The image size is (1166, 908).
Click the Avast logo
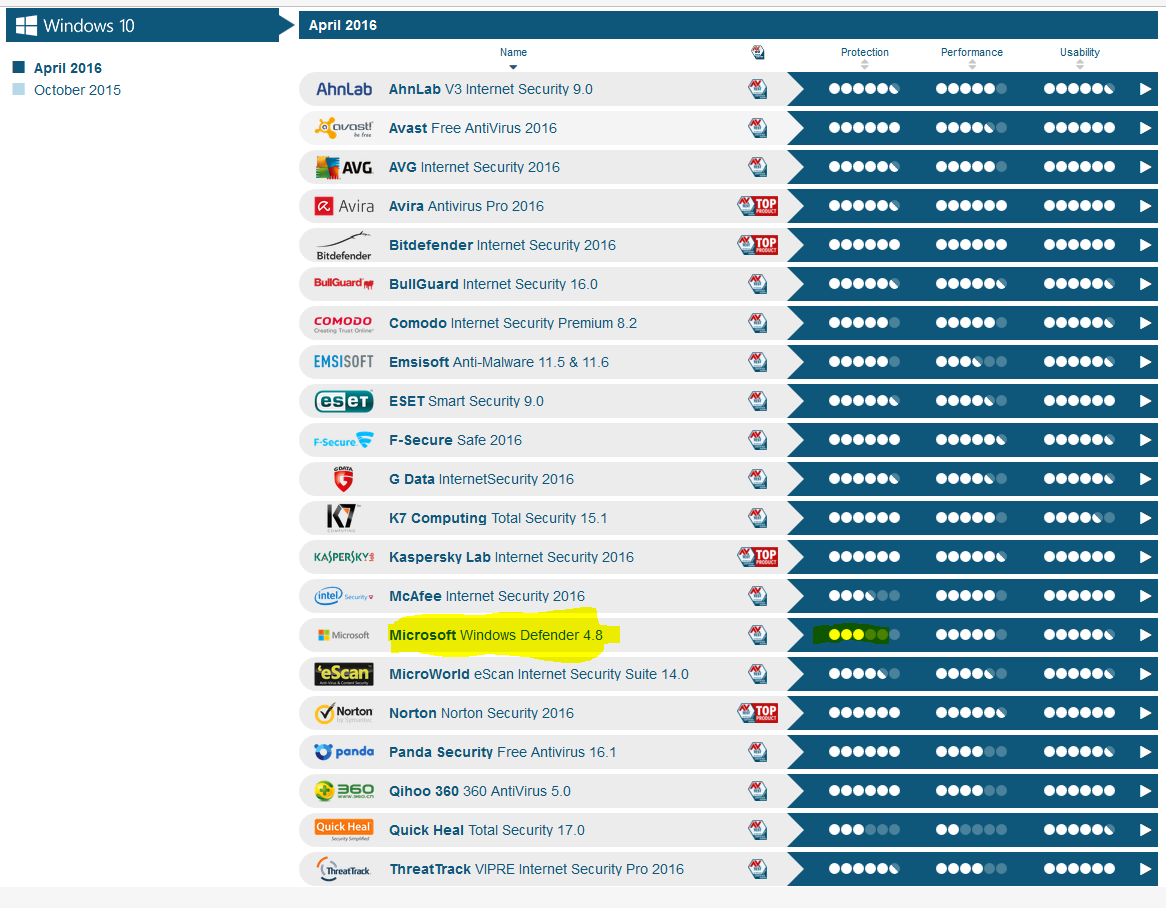pyautogui.click(x=344, y=128)
